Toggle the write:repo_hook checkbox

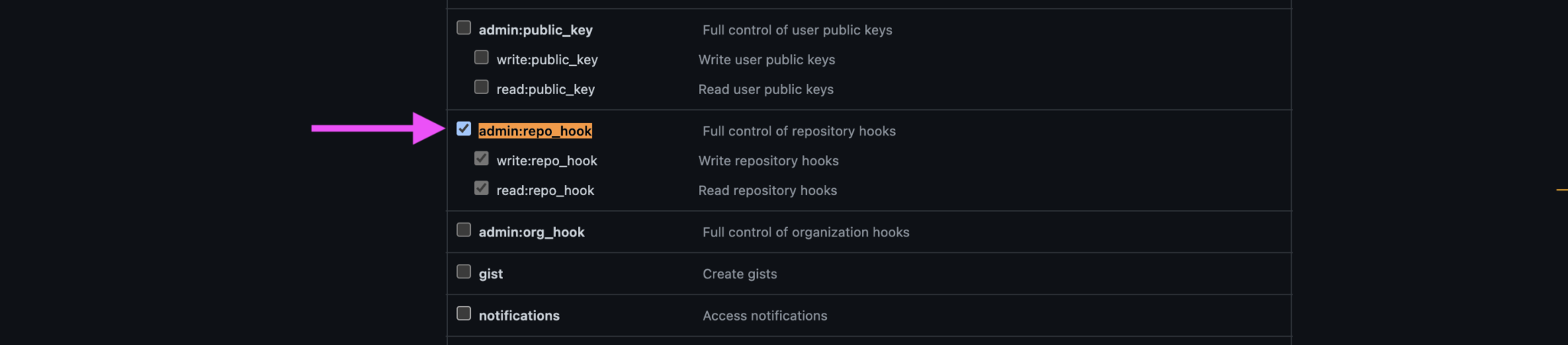pos(482,158)
